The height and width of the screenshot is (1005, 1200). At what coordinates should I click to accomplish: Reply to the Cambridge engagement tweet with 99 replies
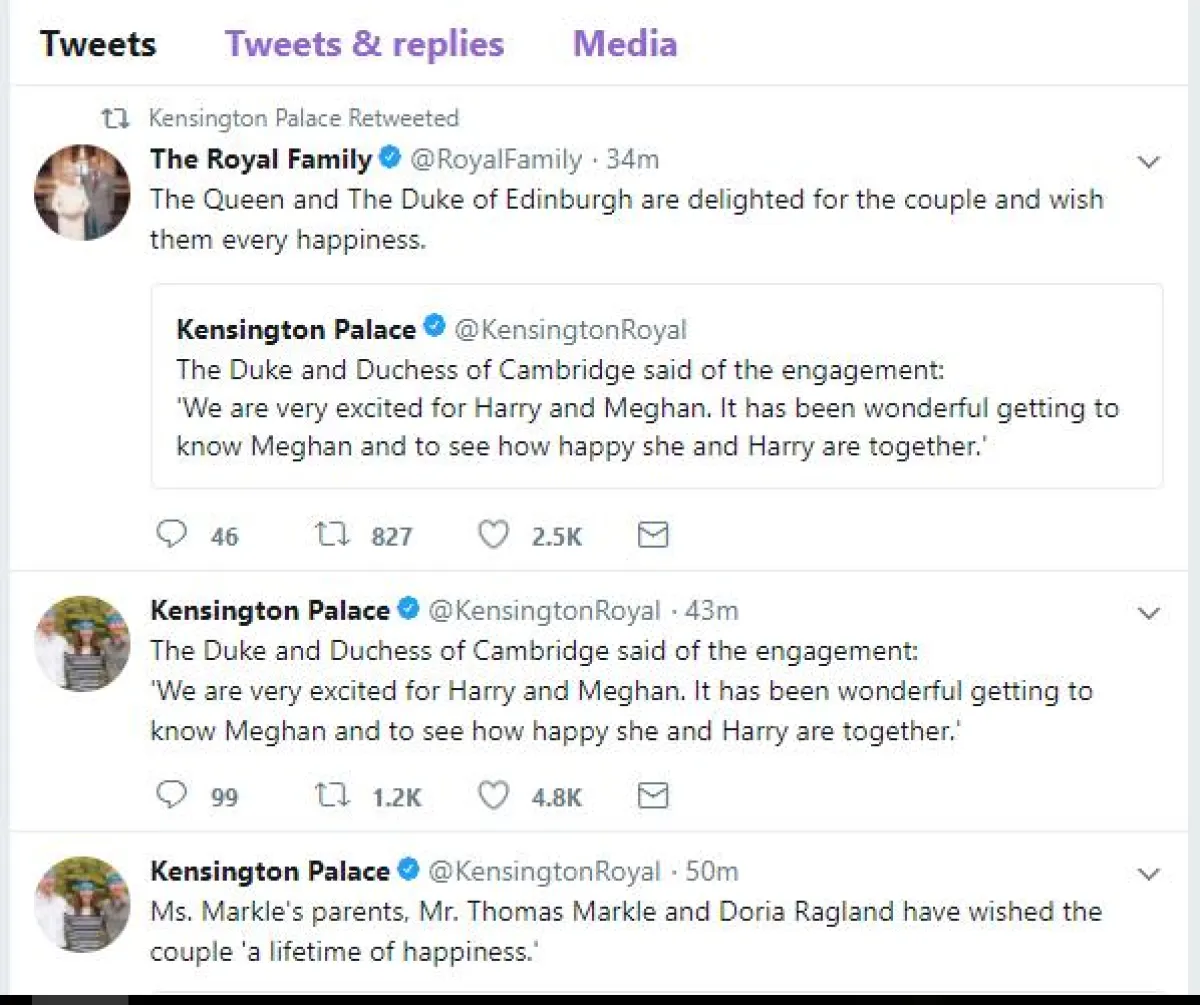click(173, 795)
